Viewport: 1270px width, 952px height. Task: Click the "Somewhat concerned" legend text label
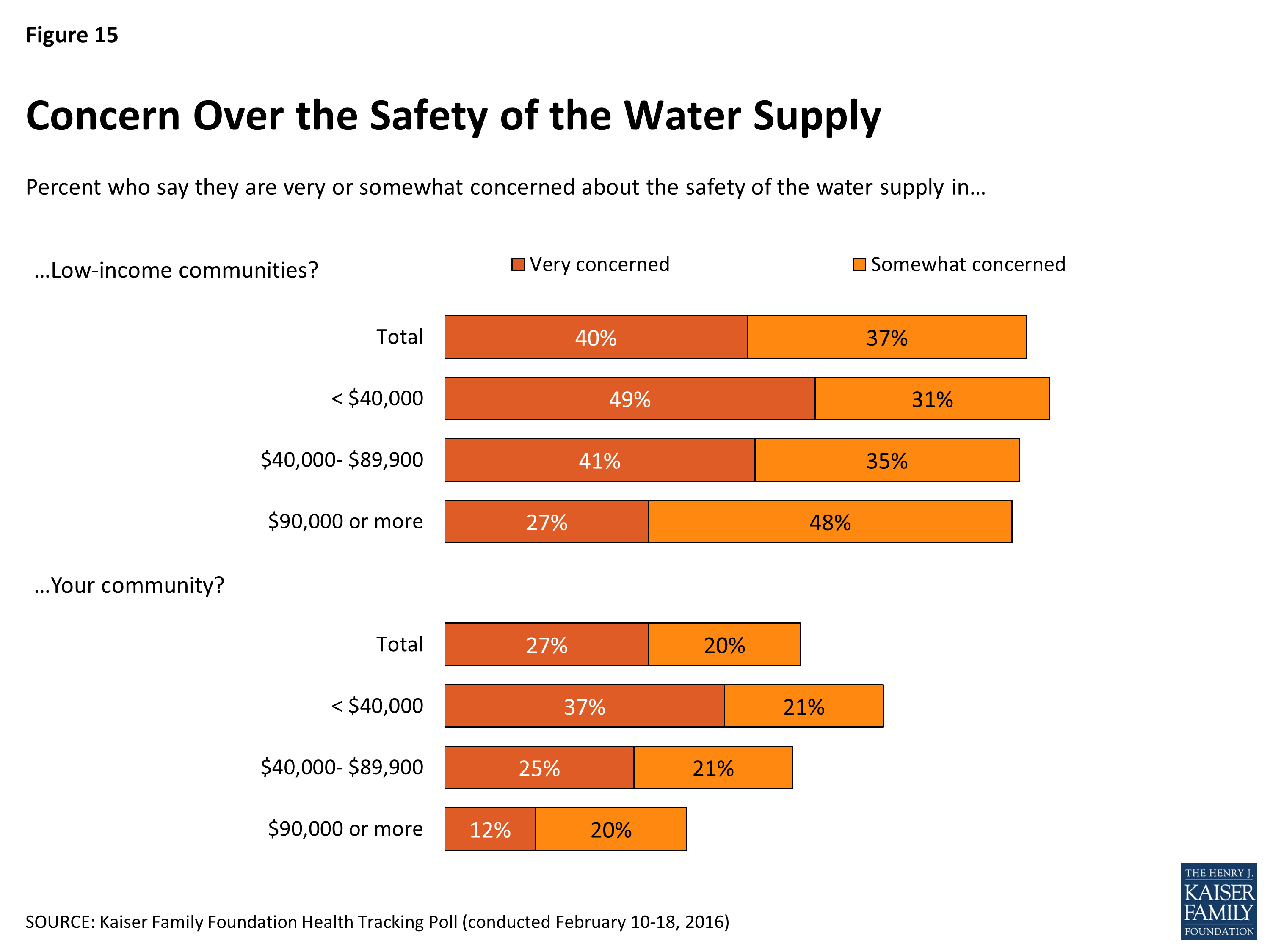pyautogui.click(x=968, y=264)
